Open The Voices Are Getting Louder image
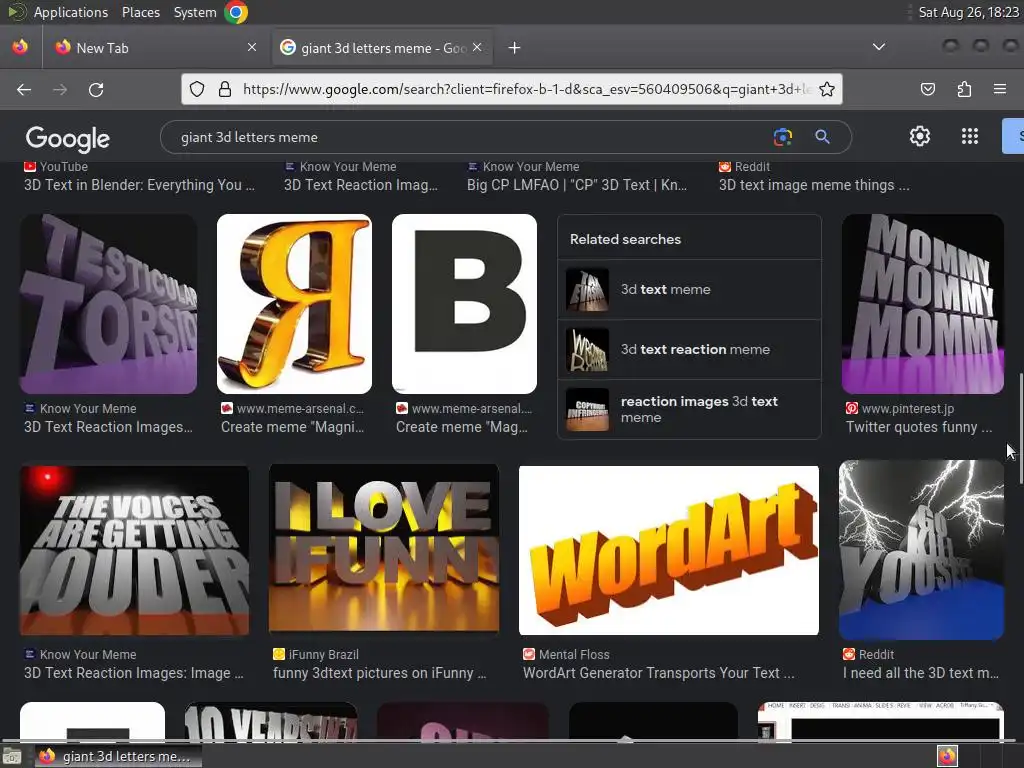The image size is (1024, 768). point(135,550)
